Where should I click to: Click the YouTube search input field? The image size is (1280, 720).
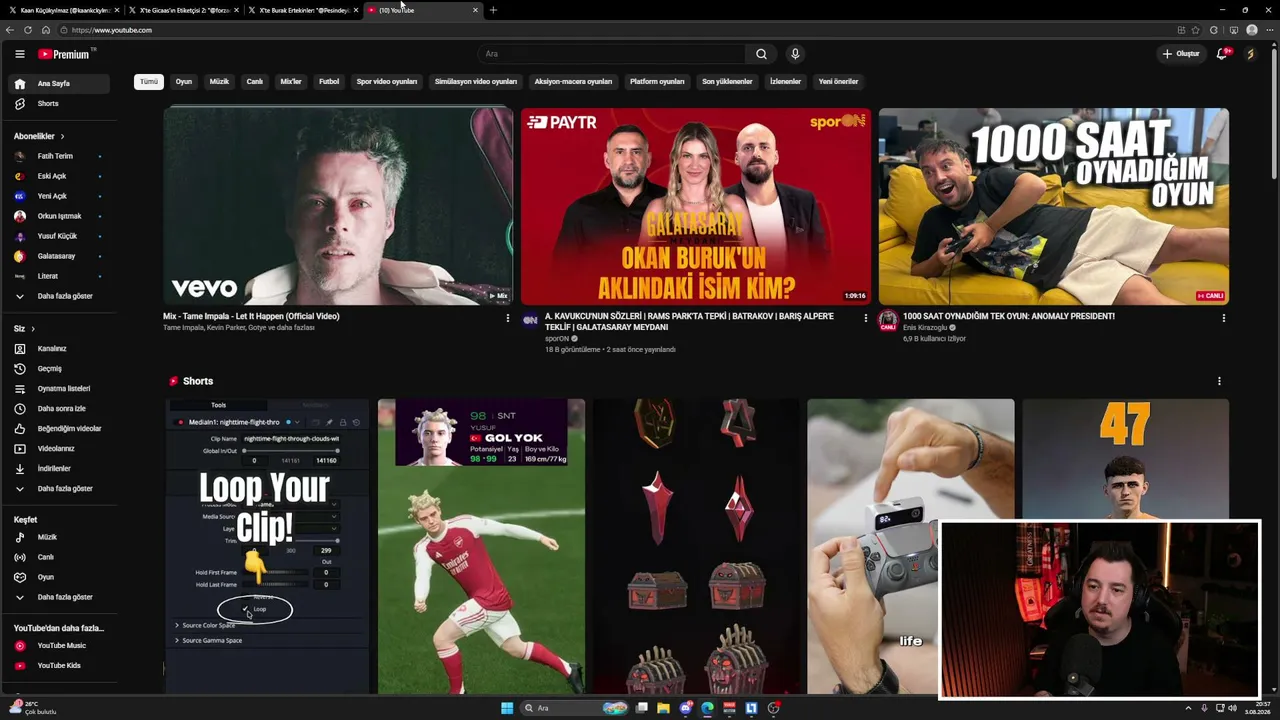[611, 54]
